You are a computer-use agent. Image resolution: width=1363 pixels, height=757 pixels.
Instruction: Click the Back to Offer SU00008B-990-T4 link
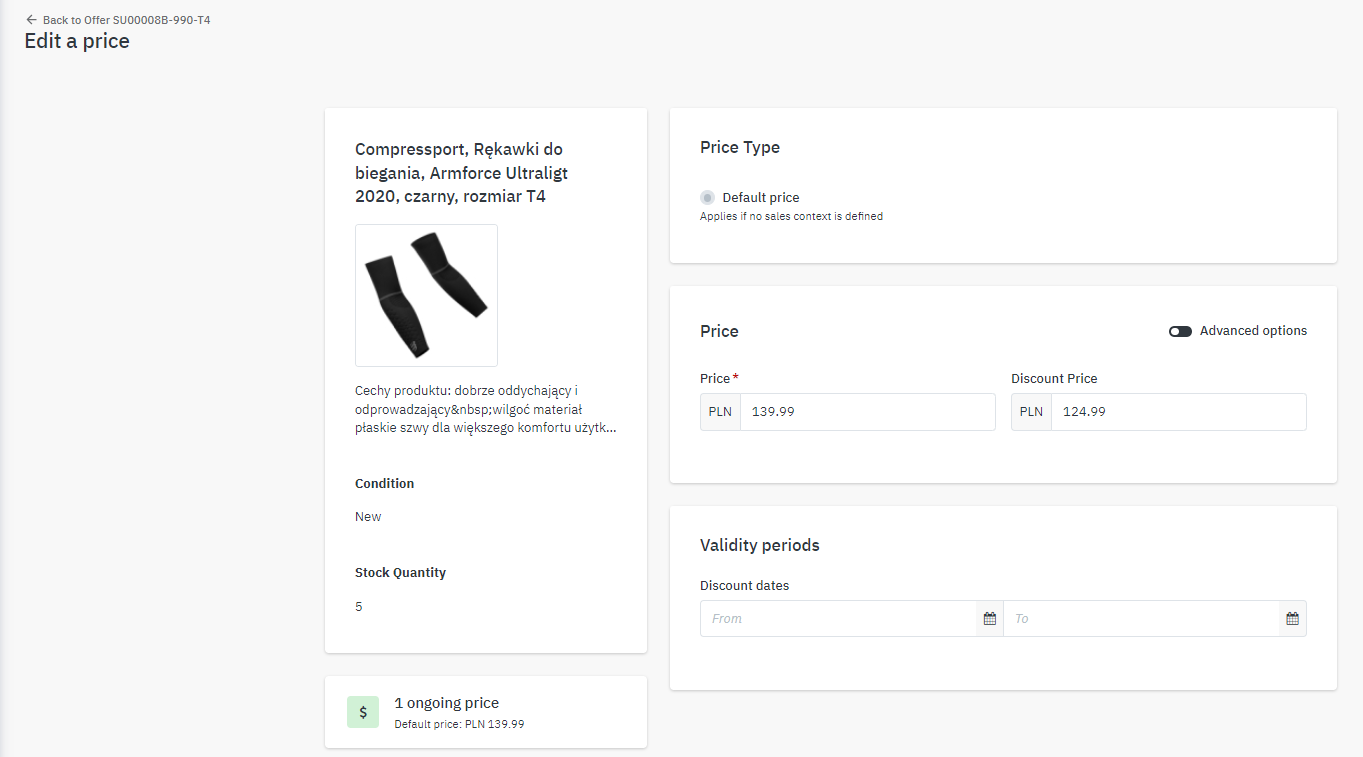pos(126,20)
